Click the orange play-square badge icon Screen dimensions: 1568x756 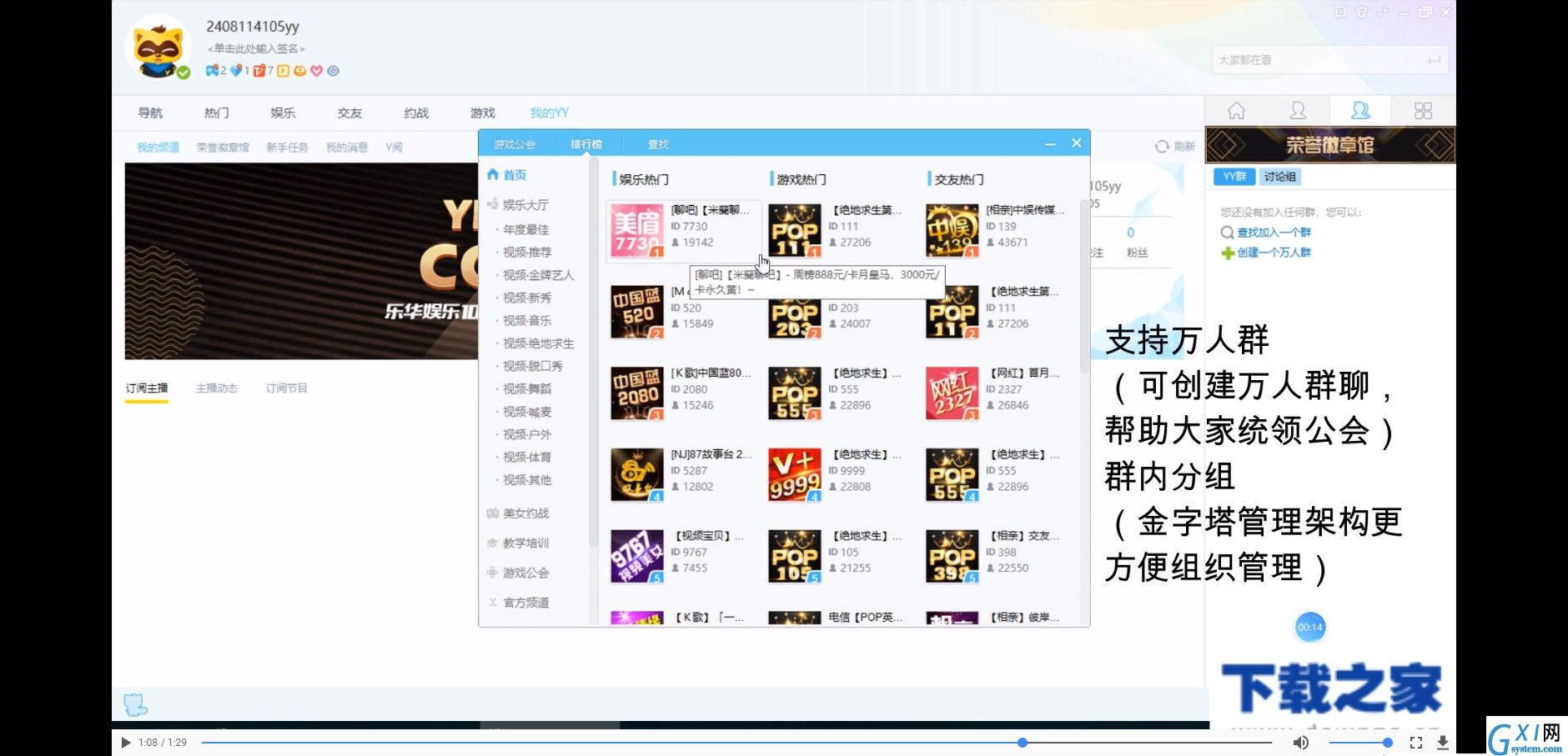point(283,71)
